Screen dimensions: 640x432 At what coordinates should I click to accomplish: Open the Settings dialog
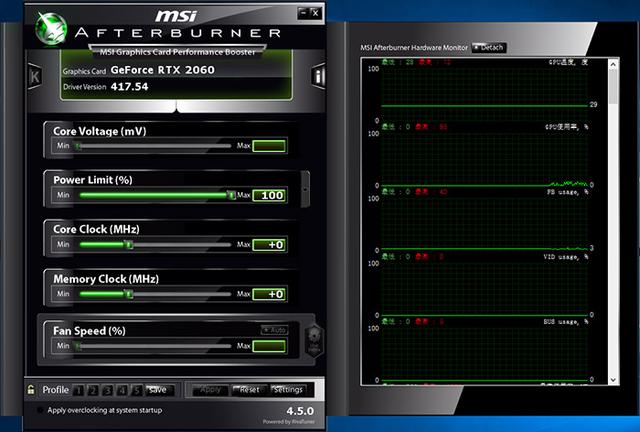click(288, 390)
